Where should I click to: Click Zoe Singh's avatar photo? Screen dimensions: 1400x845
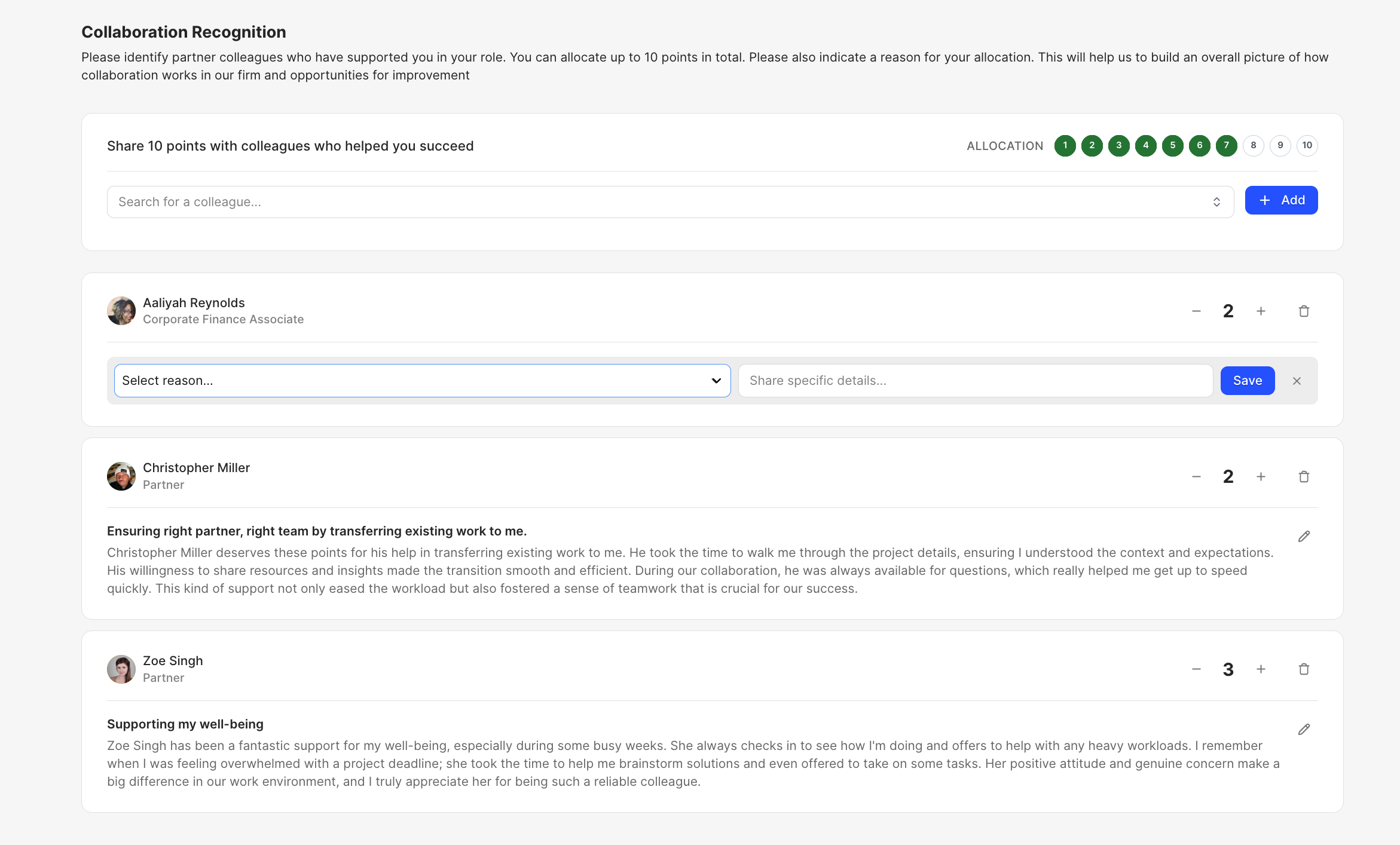pyautogui.click(x=121, y=669)
